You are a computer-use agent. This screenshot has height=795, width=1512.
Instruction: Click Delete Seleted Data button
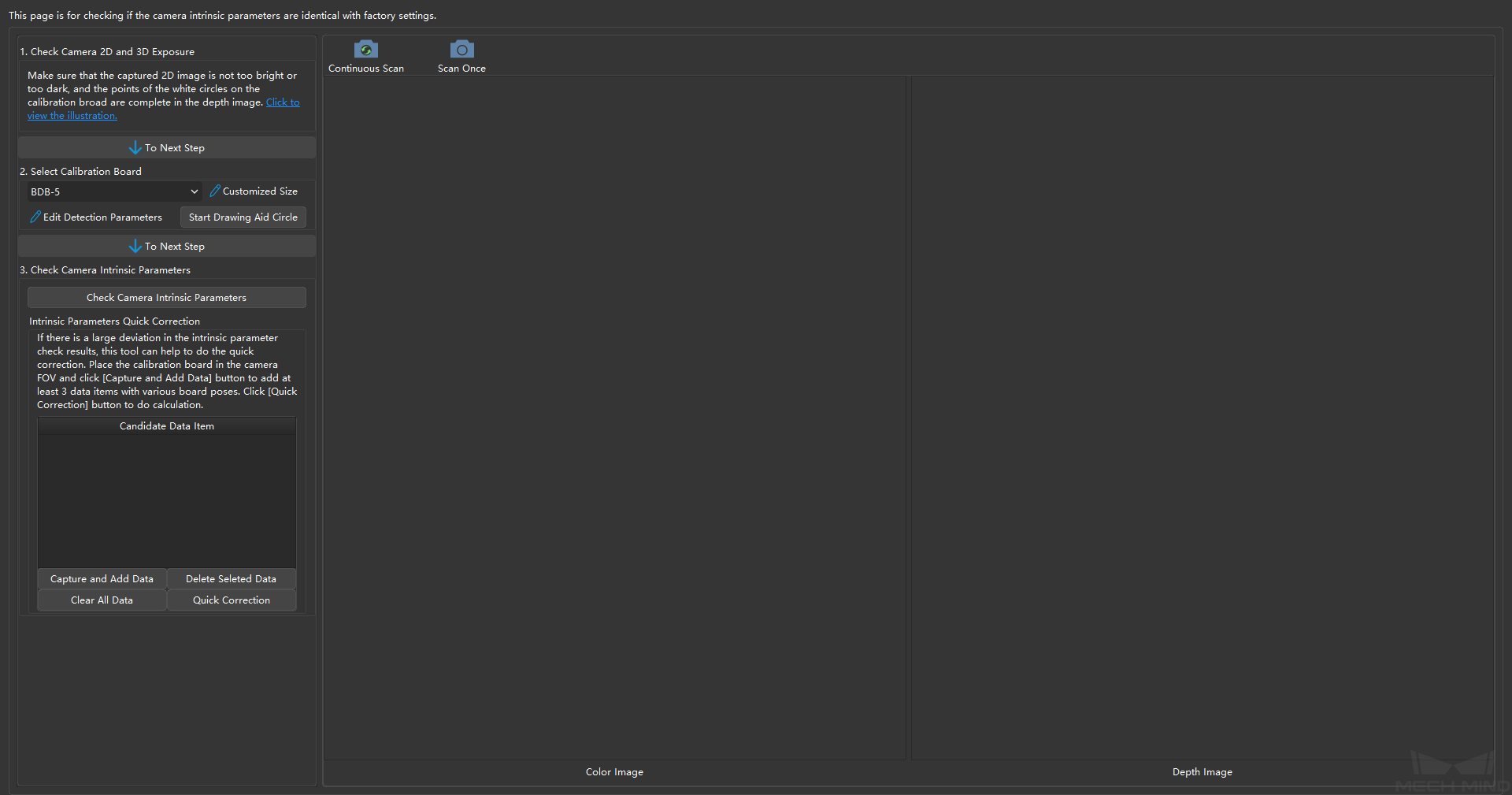[232, 578]
